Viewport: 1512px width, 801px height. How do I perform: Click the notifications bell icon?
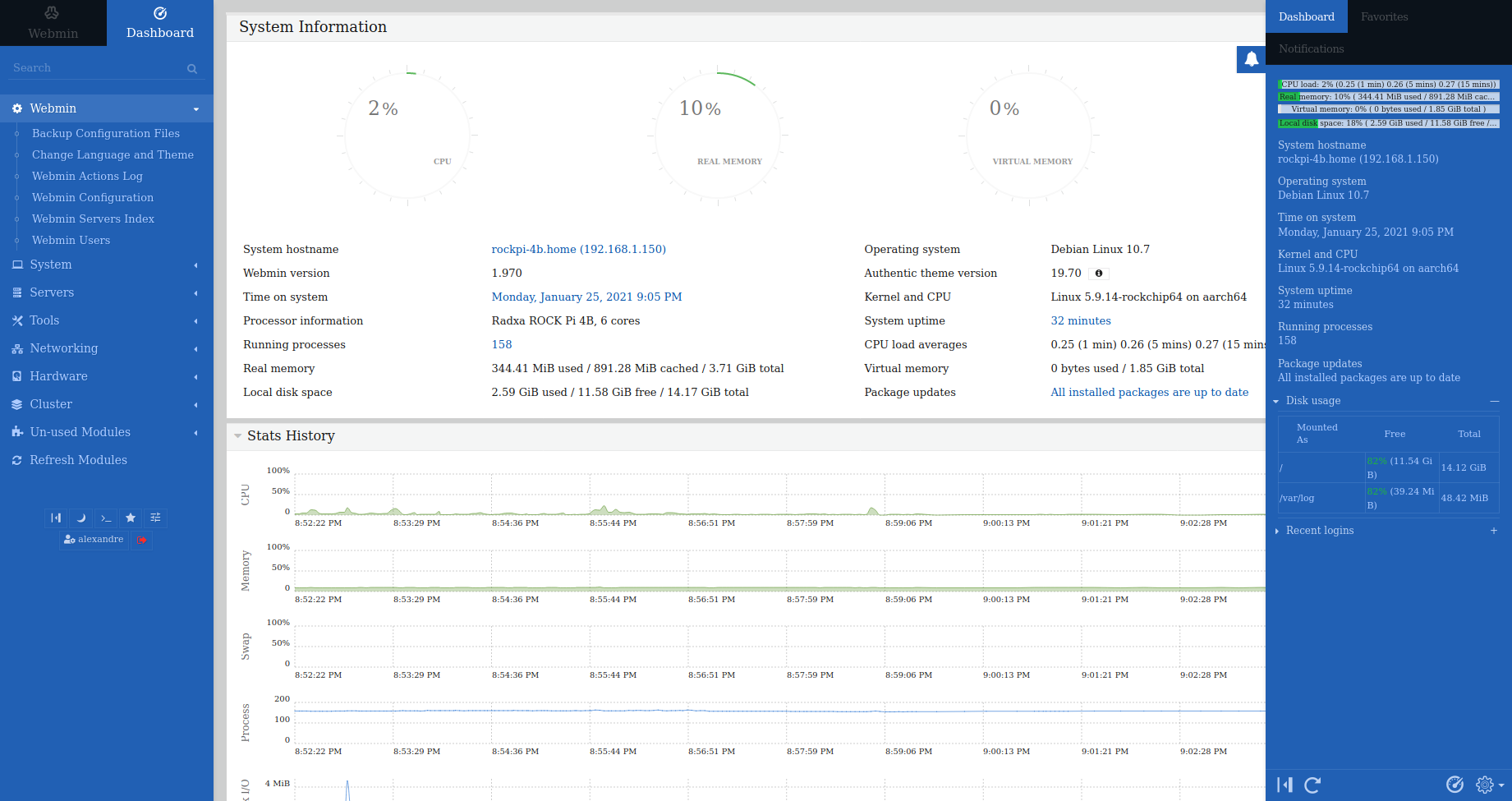pyautogui.click(x=1251, y=59)
